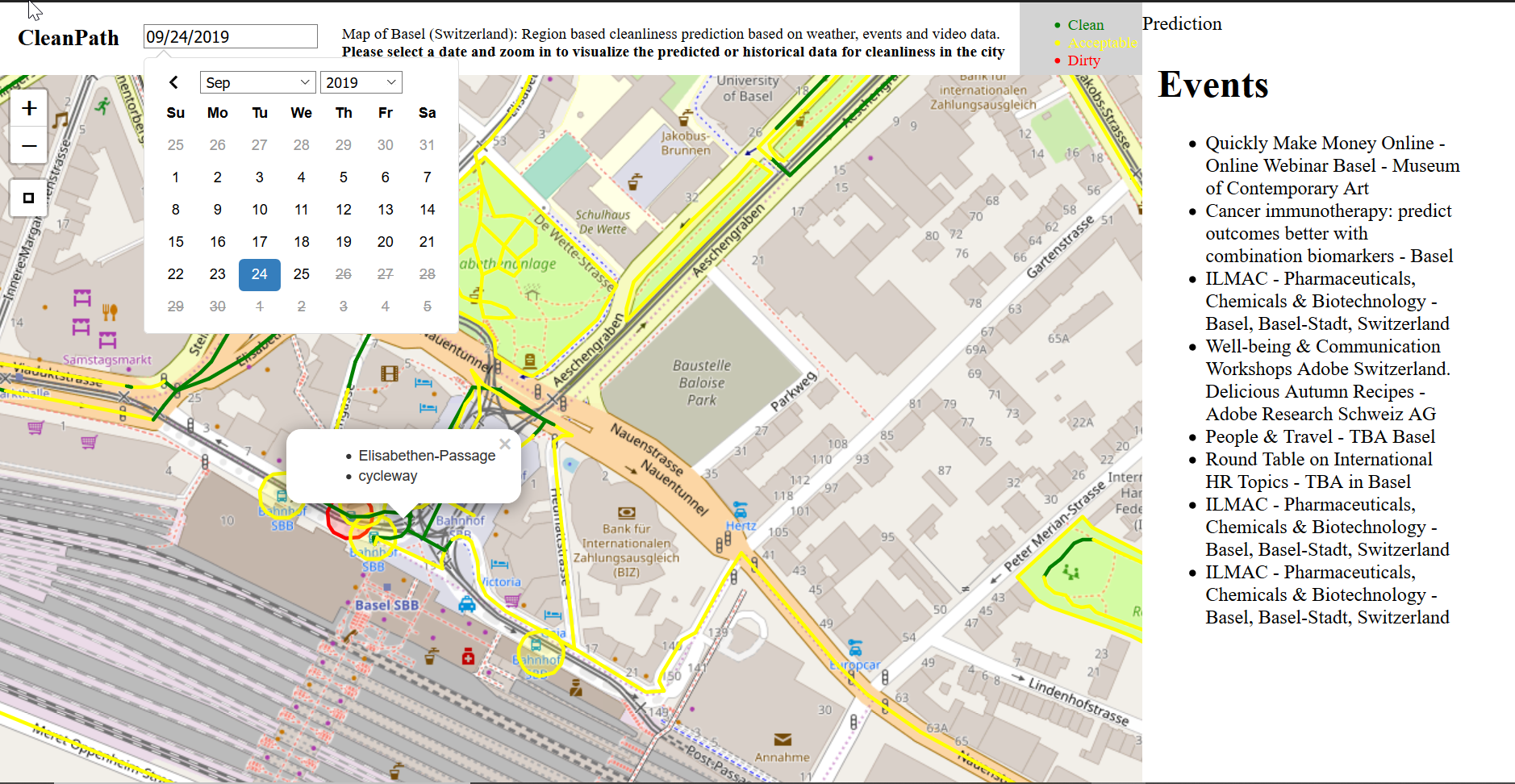Click the Europcar car rental icon
Image resolution: width=1515 pixels, height=784 pixels.
point(855,648)
